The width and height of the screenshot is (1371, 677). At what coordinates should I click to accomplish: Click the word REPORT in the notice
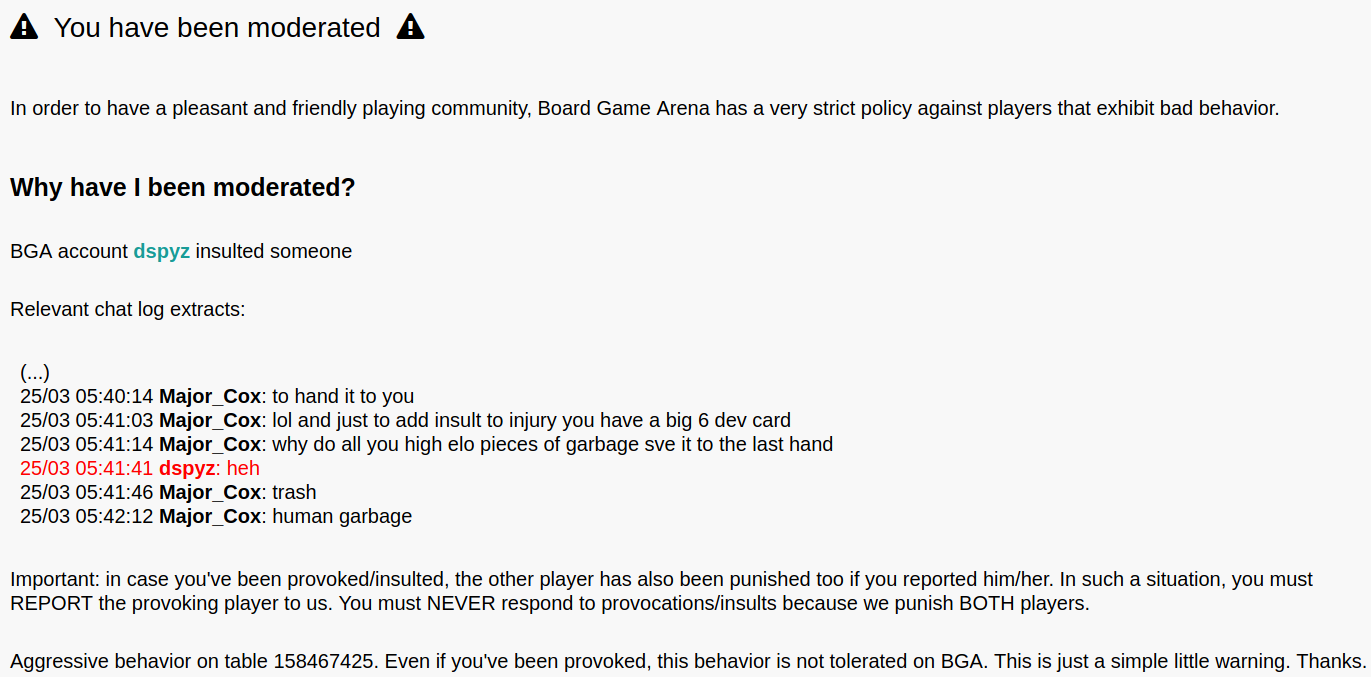click(x=46, y=603)
